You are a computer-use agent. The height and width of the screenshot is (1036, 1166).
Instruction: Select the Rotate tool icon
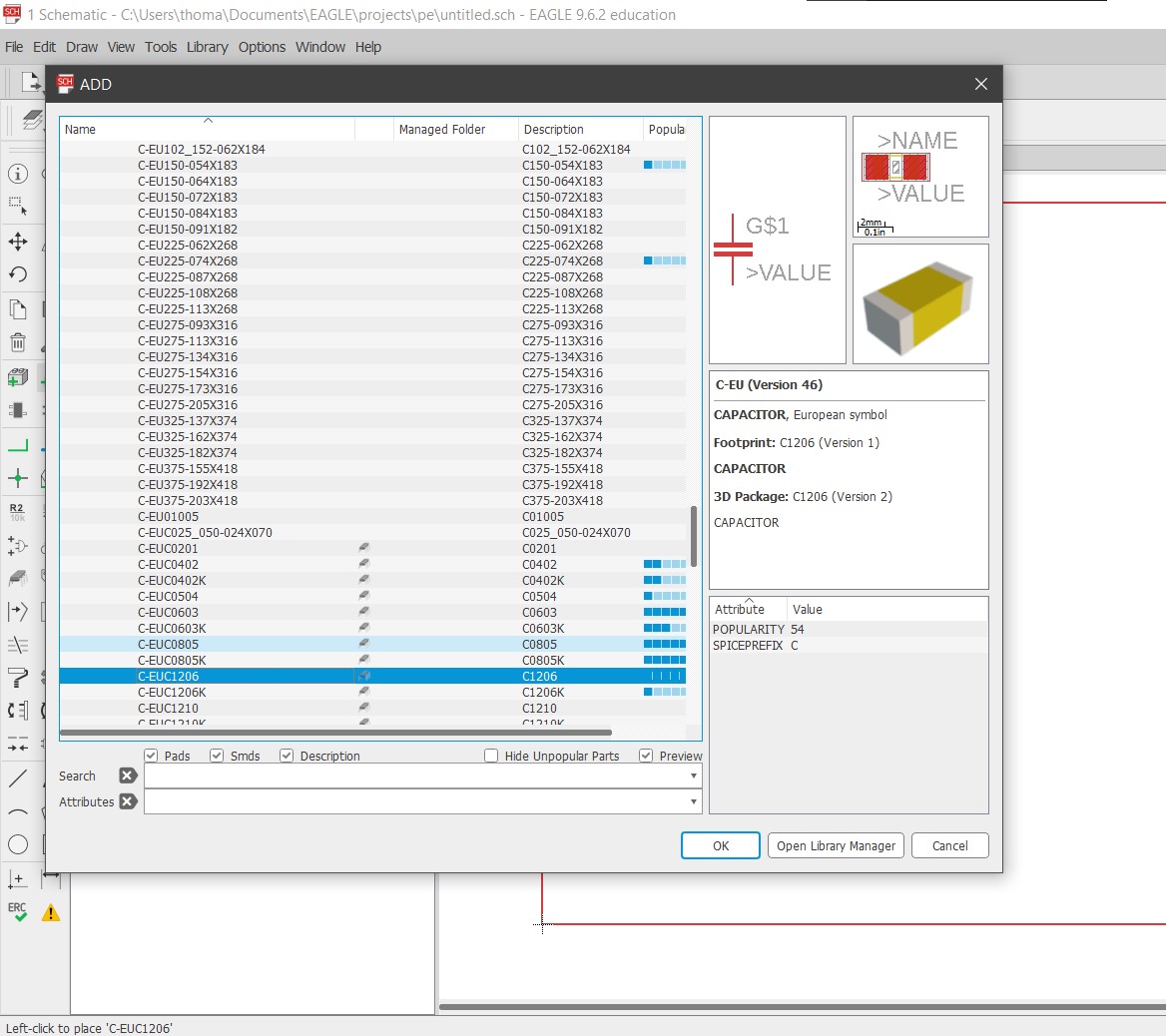point(18,274)
